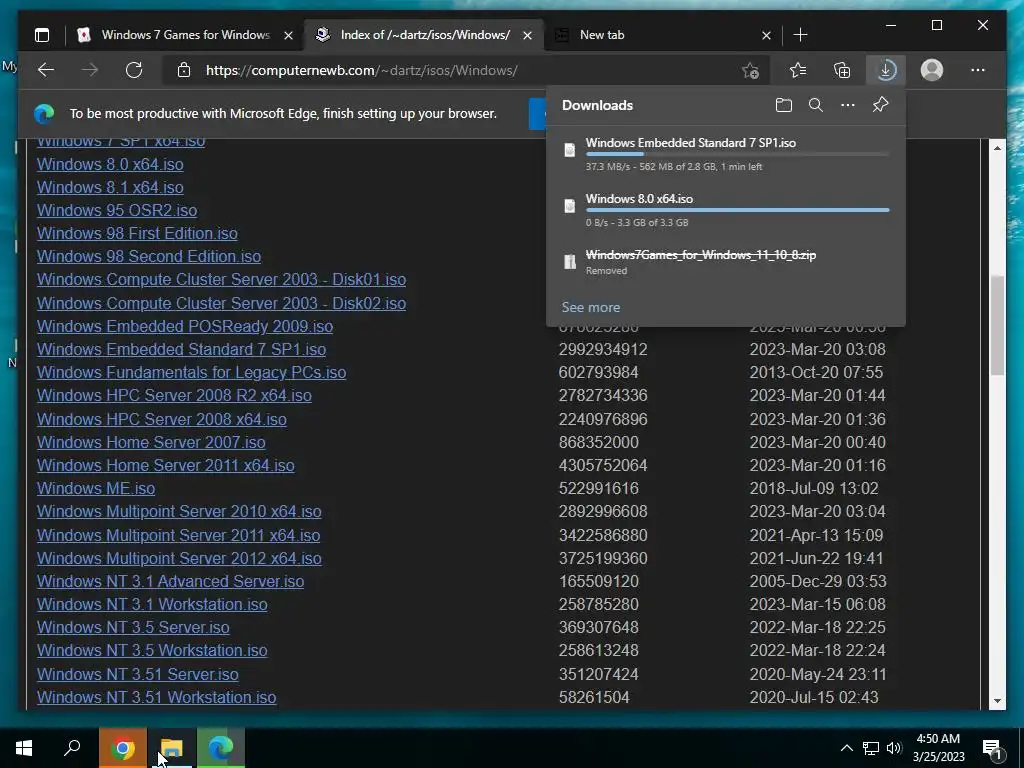Switch to the Index of /~dartz/isos/Windows/ tab
1024x768 pixels.
point(423,35)
